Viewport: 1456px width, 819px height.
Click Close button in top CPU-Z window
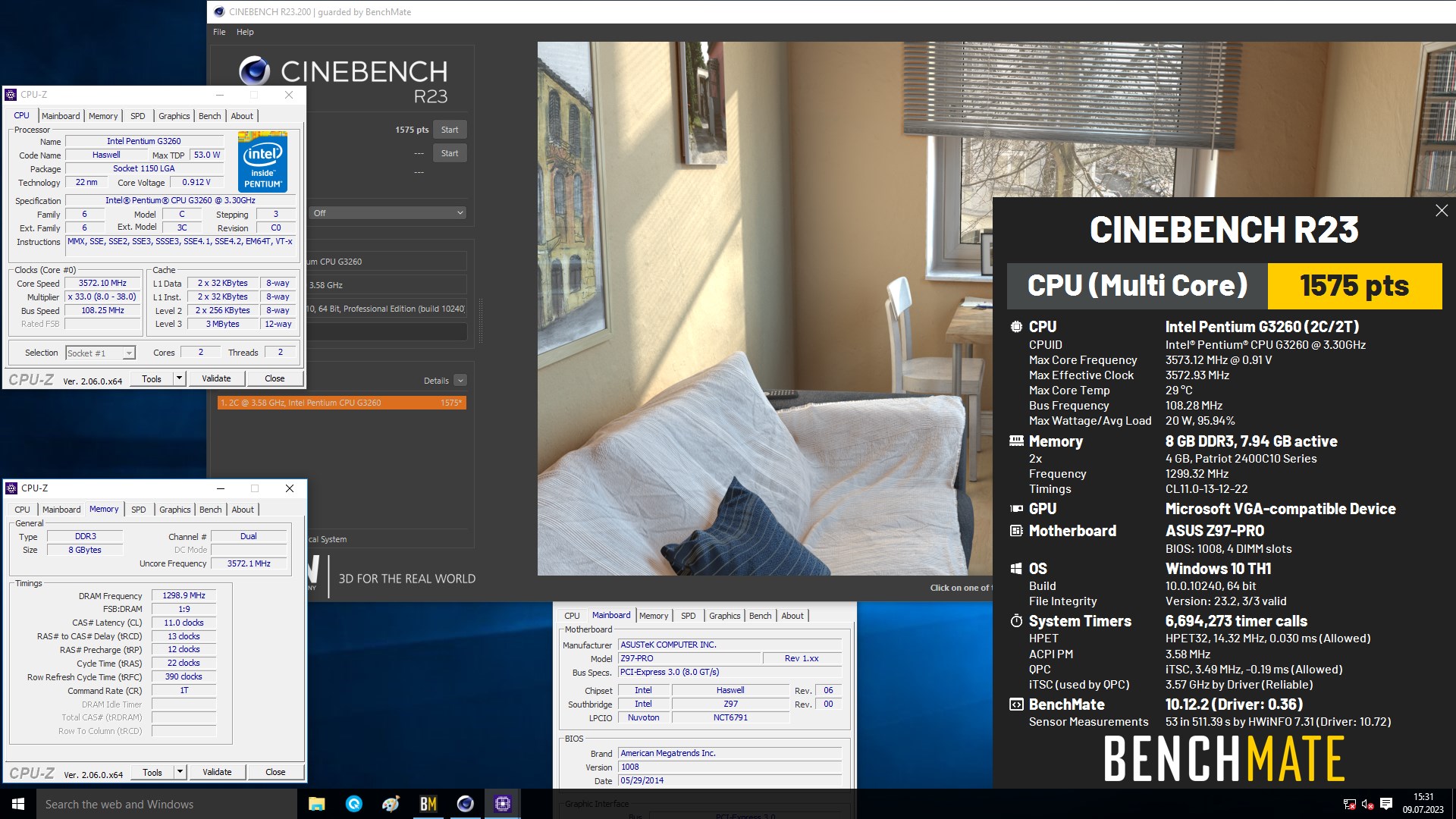point(275,378)
